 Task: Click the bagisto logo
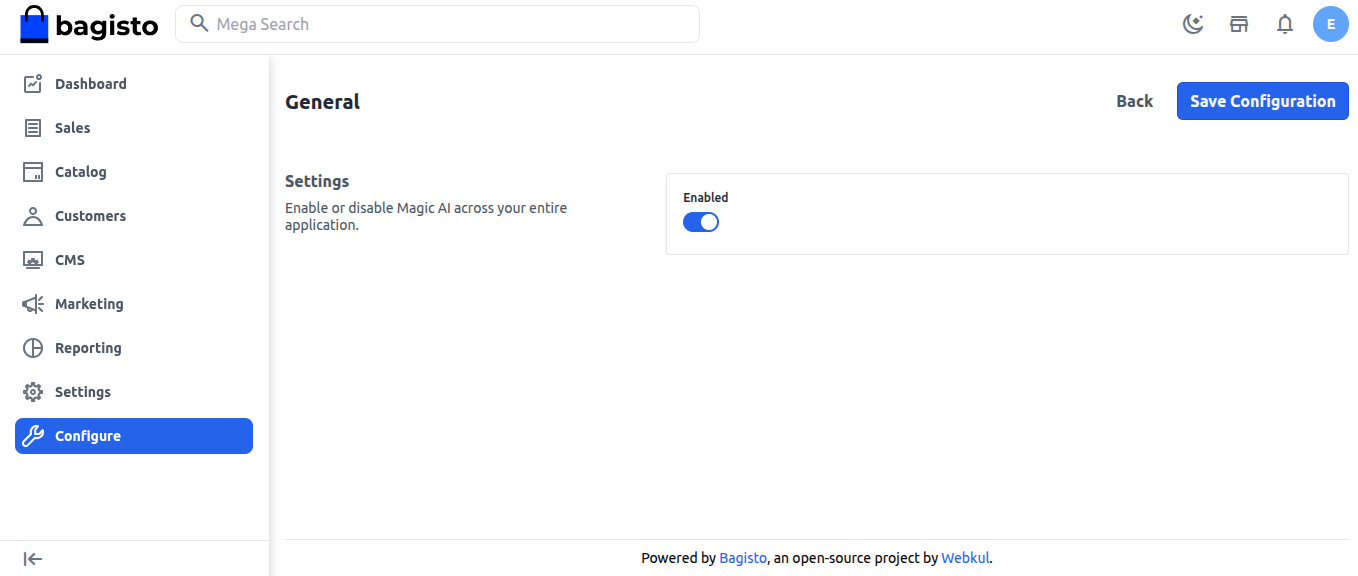[89, 25]
